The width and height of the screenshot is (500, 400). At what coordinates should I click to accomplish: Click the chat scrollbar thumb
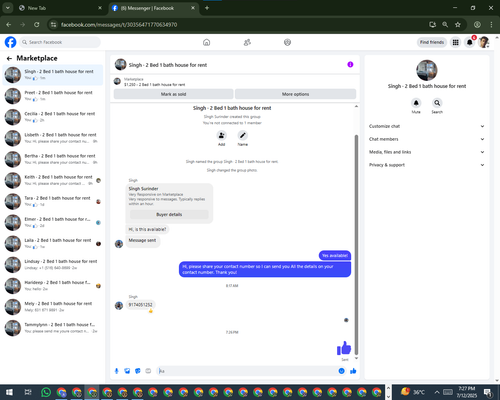[x=356, y=245]
